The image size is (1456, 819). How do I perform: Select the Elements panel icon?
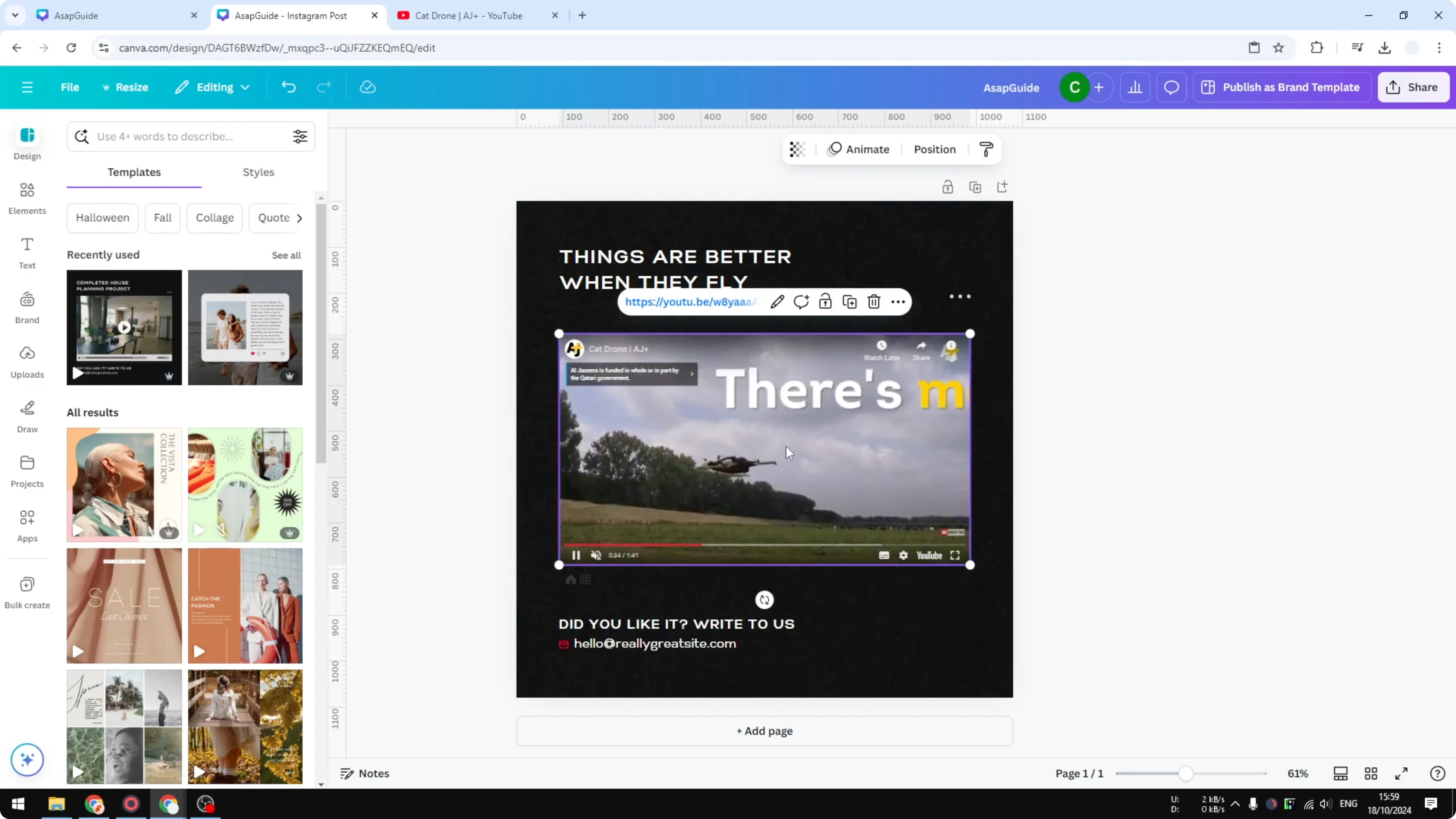coord(27,198)
